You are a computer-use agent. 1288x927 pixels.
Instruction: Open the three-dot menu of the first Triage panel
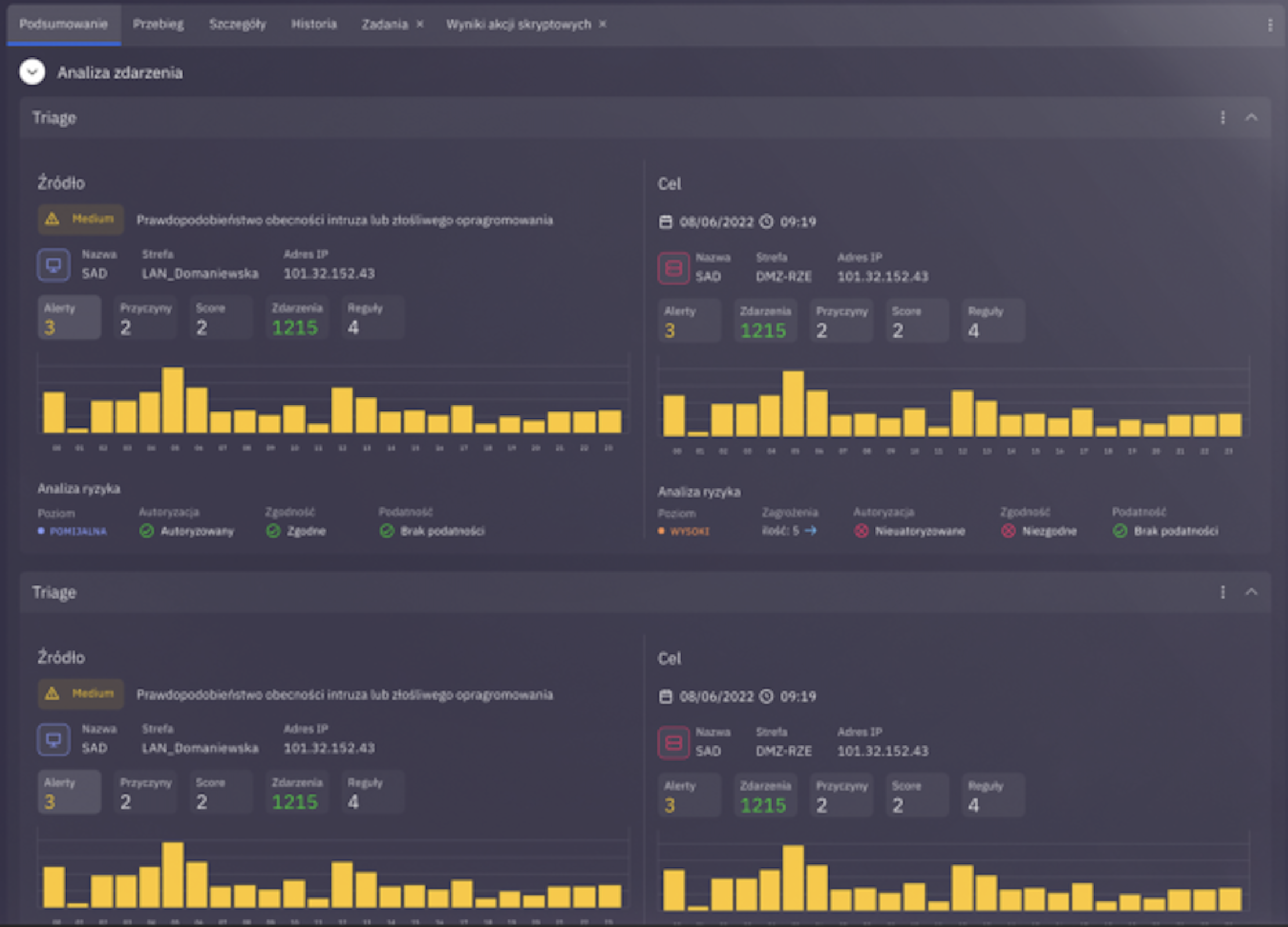point(1222,118)
